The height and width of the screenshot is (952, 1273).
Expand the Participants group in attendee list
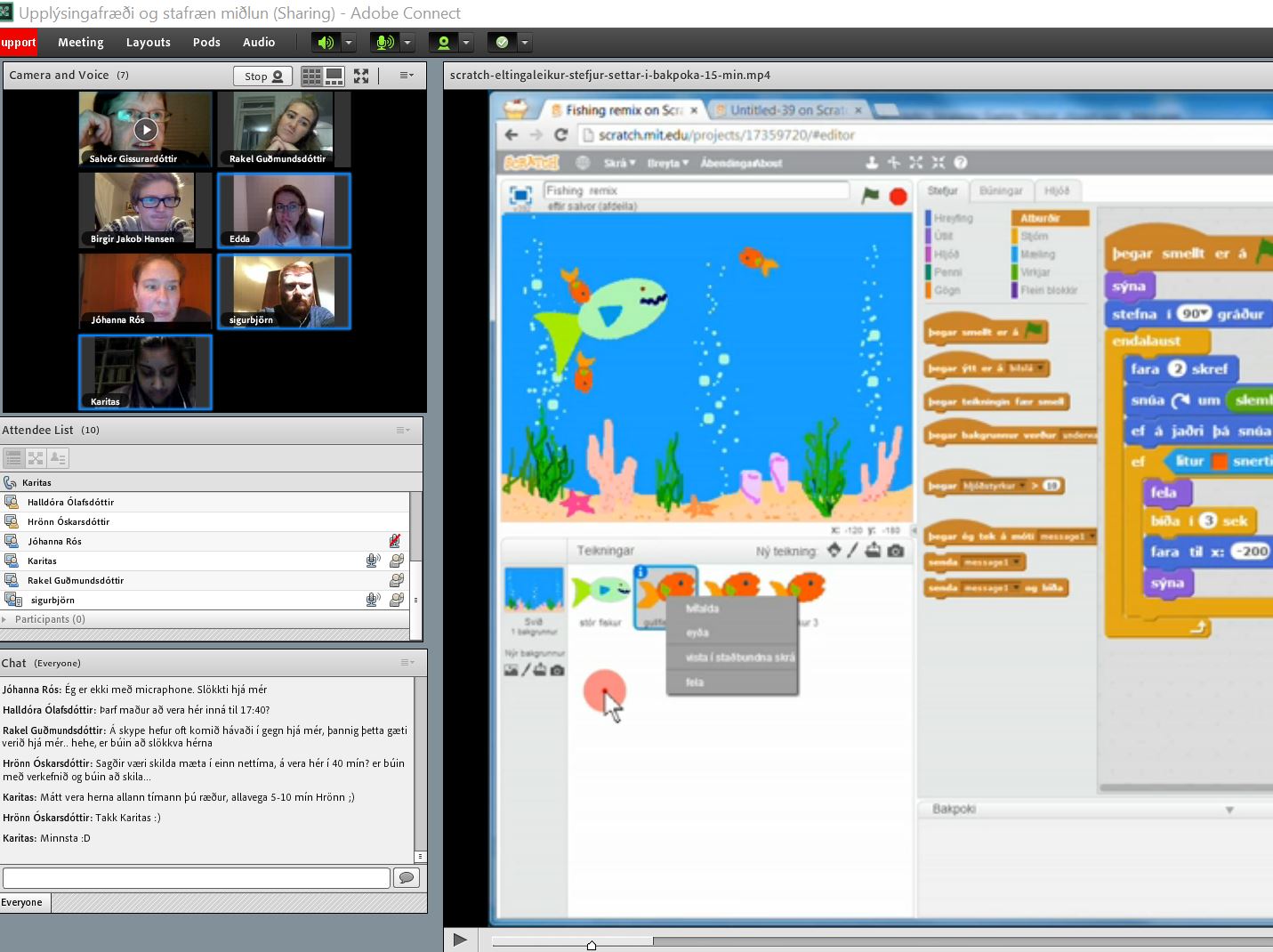pyautogui.click(x=5, y=619)
